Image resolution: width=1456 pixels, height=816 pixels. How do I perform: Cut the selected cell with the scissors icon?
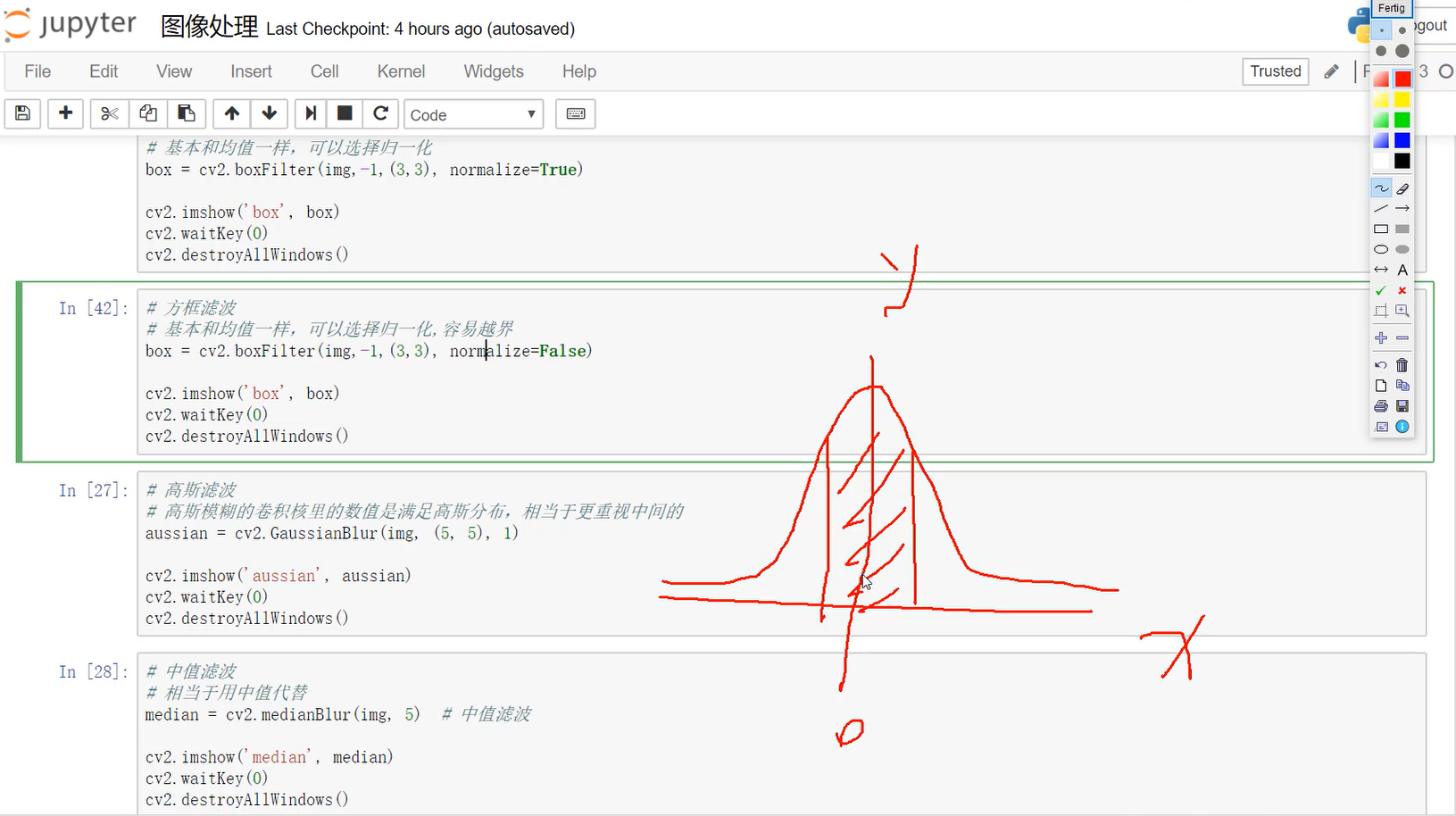click(109, 113)
